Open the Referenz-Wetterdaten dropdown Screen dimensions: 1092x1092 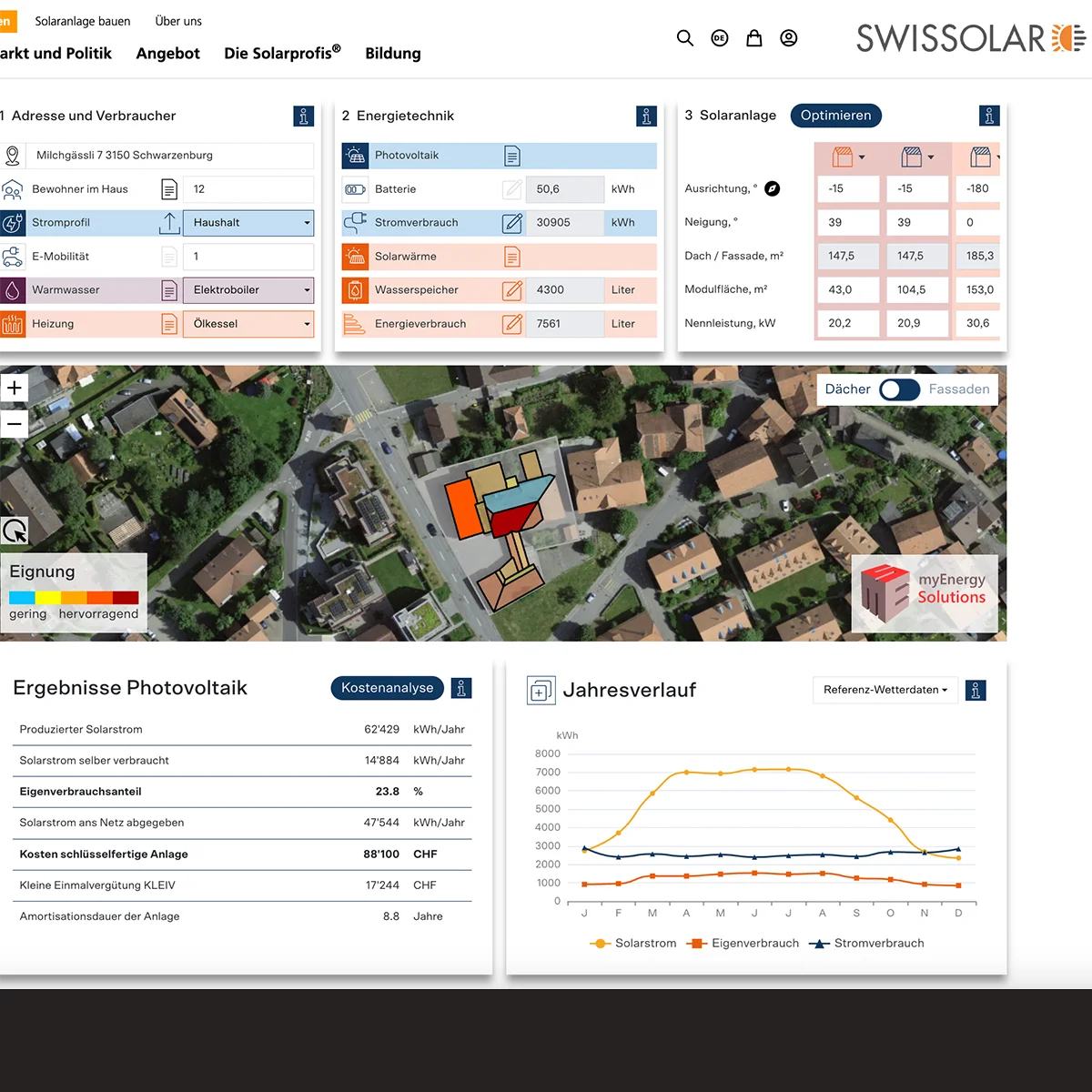point(885,690)
